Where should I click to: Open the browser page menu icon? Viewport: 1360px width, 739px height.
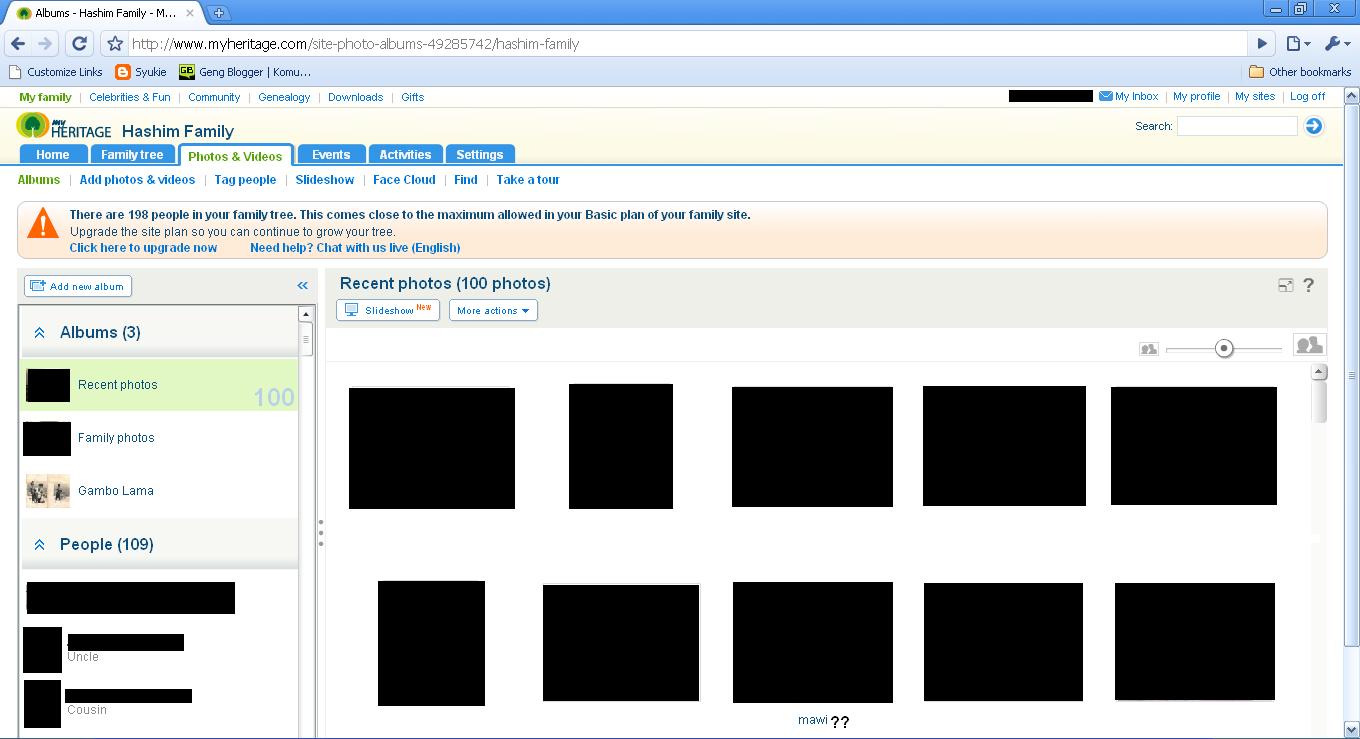point(1298,43)
